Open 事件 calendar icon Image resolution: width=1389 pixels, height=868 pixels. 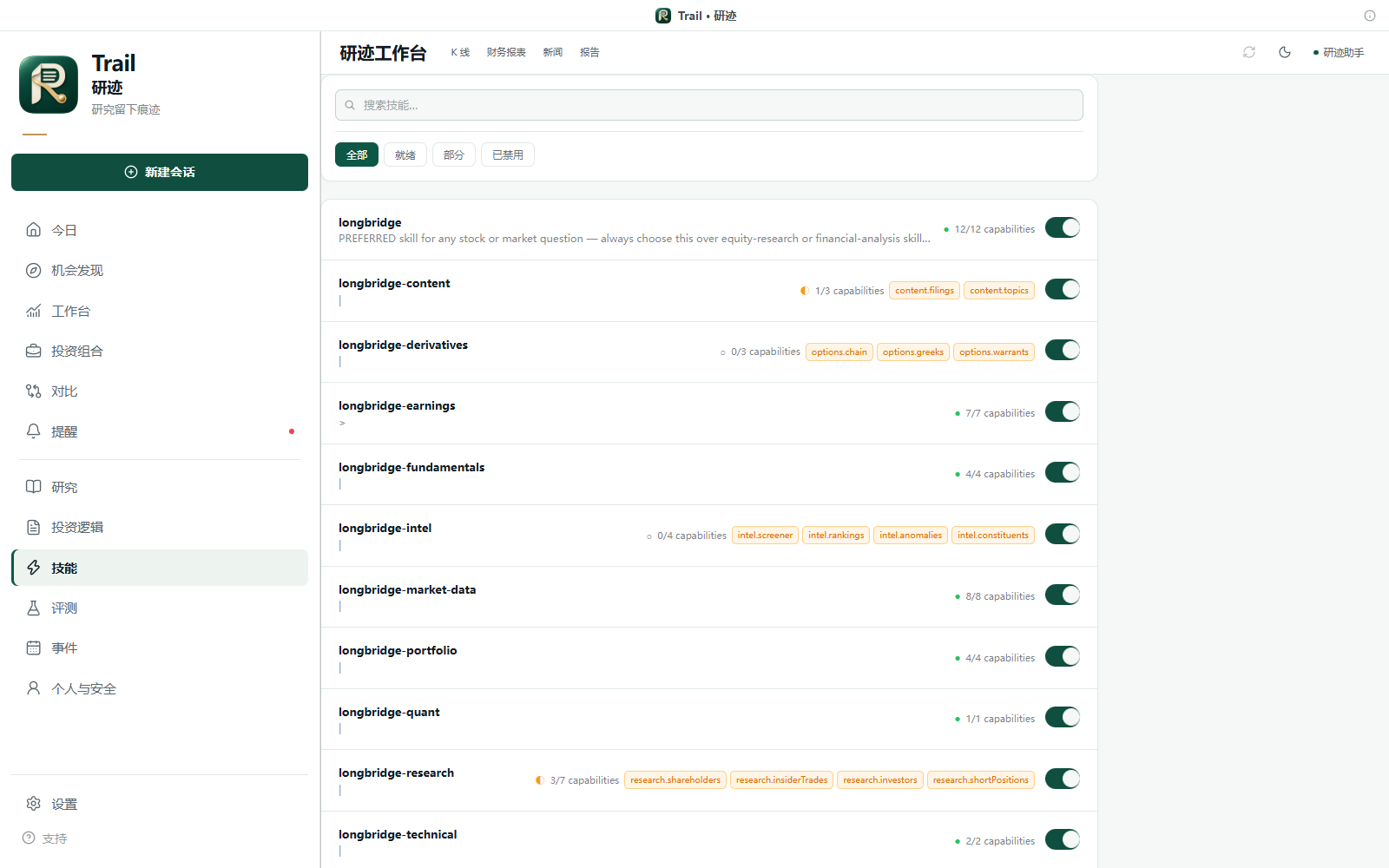(x=34, y=648)
